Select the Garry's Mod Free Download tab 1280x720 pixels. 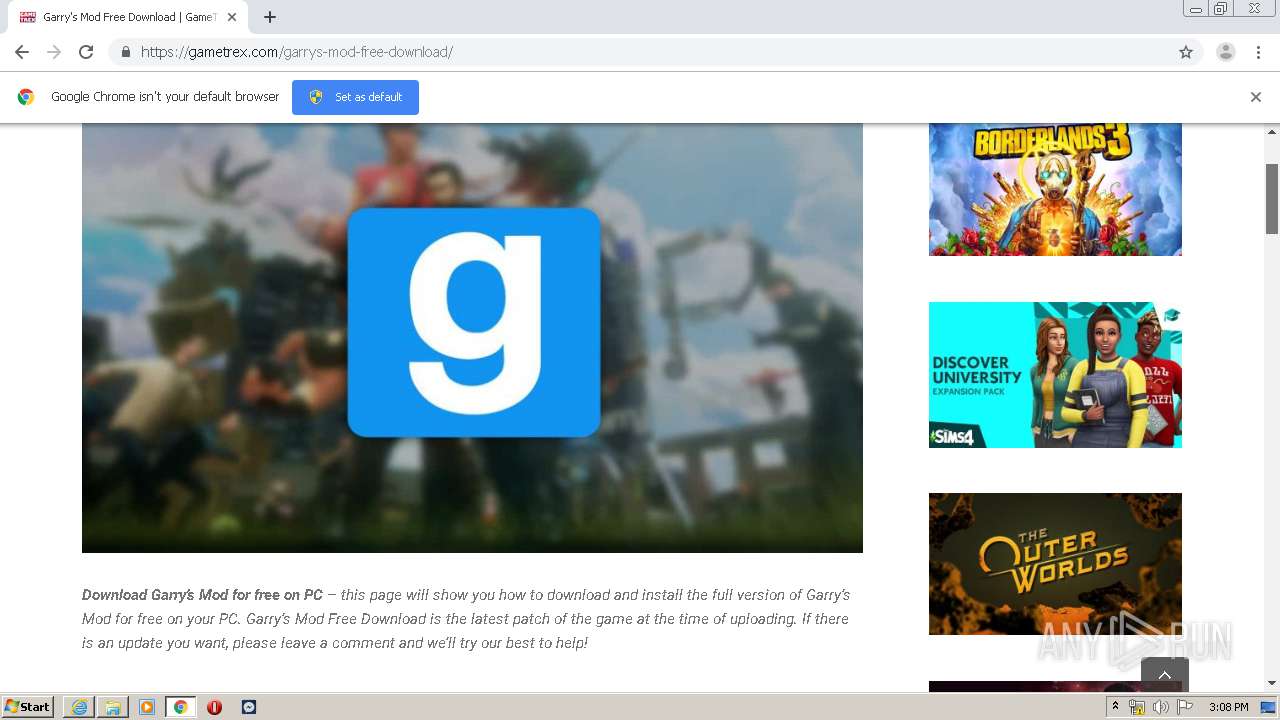point(128,17)
